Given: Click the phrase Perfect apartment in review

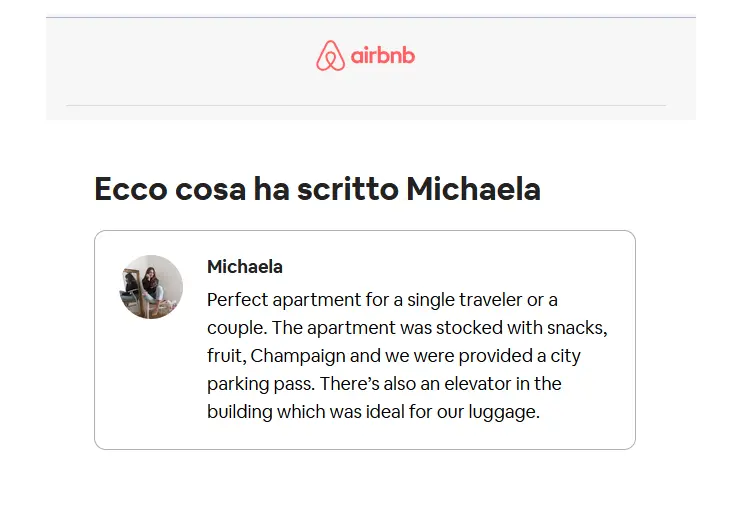Looking at the screenshot, I should [284, 300].
